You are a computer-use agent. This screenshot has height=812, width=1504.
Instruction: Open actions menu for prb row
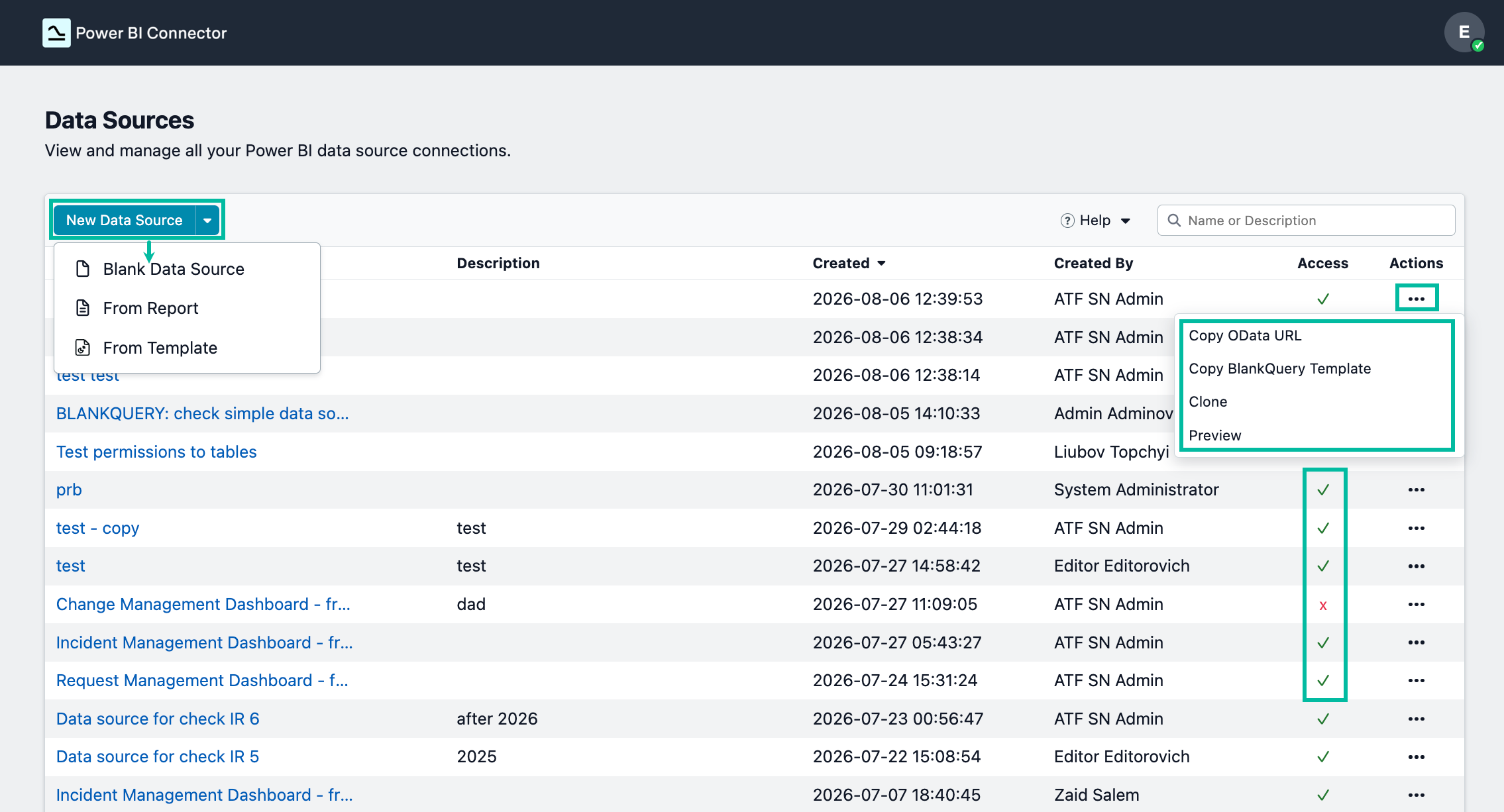tap(1417, 489)
